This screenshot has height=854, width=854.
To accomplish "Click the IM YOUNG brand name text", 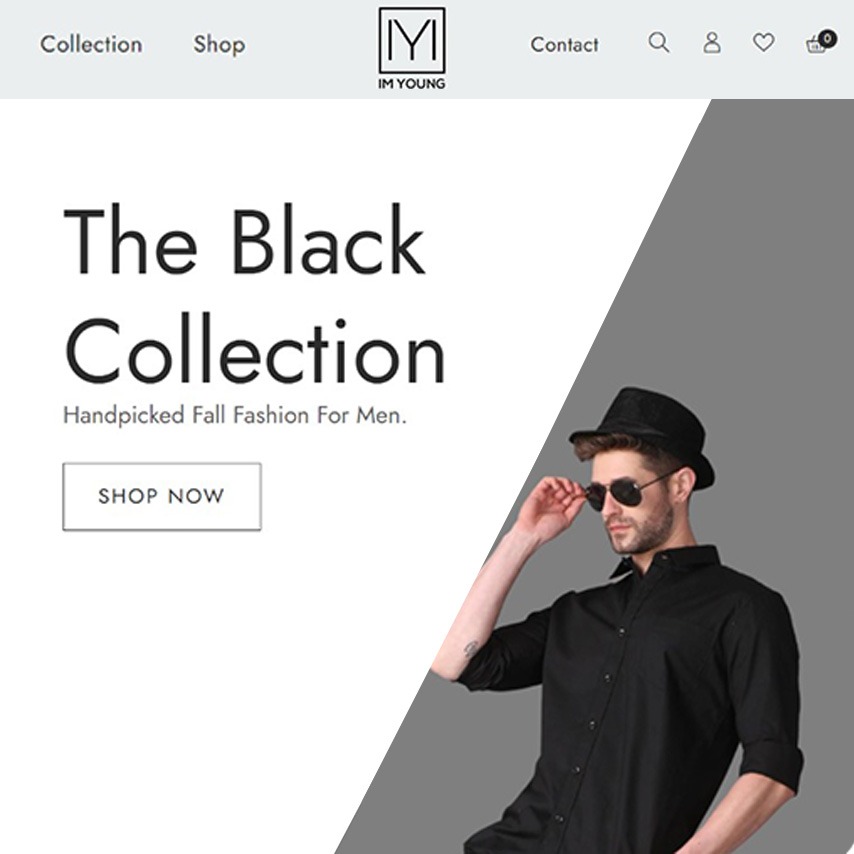I will 412,83.
